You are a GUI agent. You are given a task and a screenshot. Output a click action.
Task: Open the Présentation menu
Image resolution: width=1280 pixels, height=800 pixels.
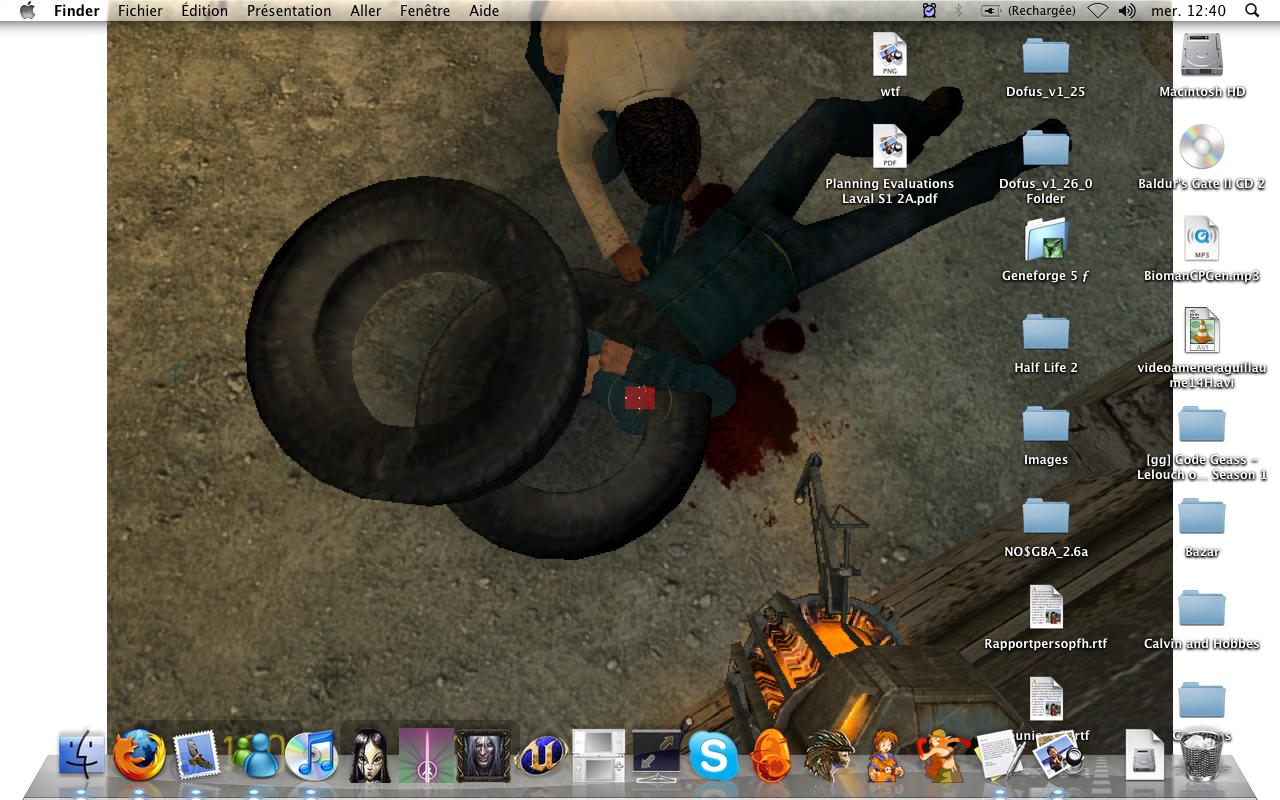pos(289,11)
